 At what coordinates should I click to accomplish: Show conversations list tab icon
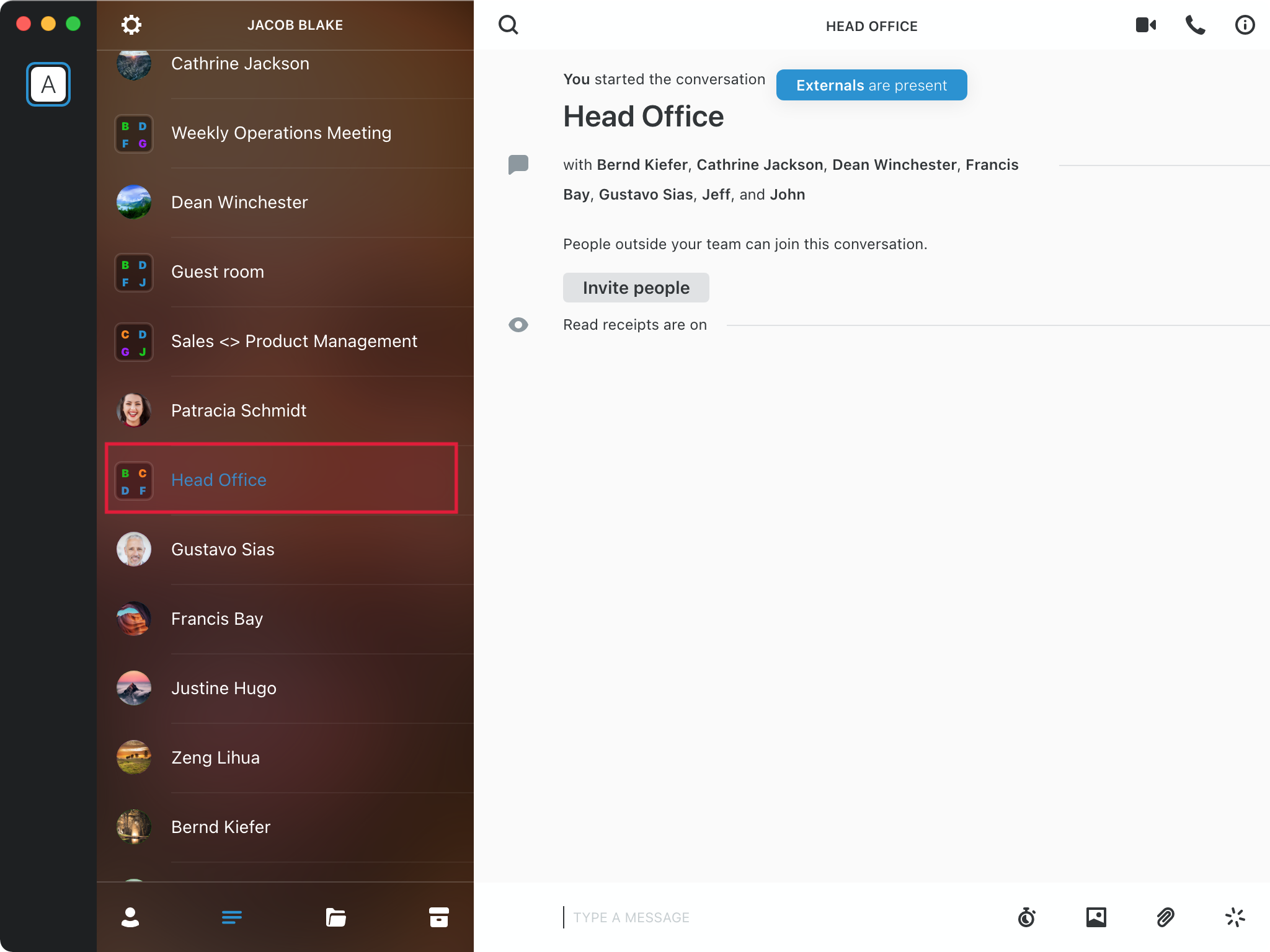tap(232, 917)
